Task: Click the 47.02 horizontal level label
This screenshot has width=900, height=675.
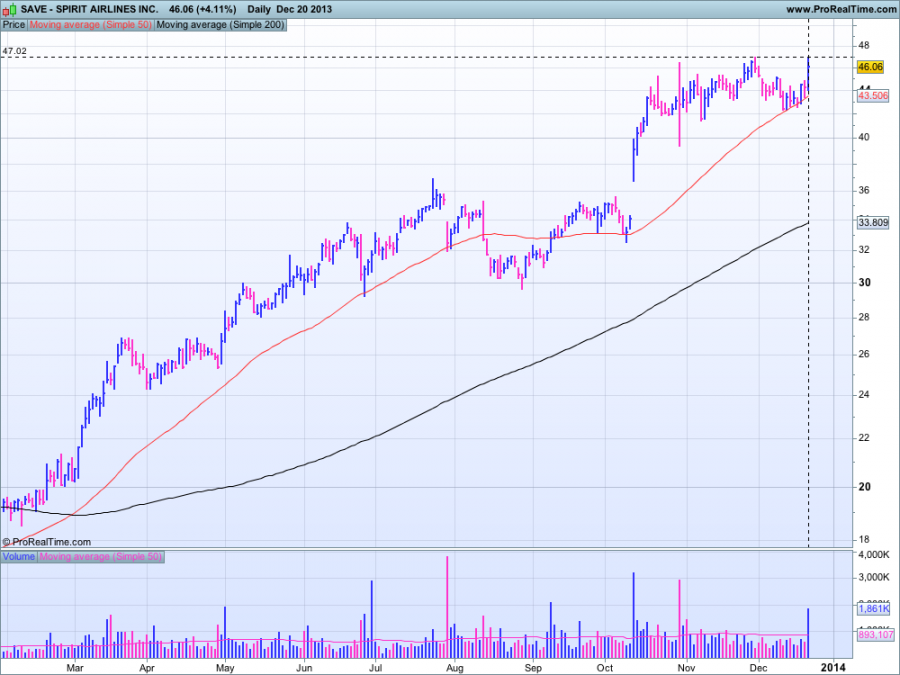Action: [14, 51]
